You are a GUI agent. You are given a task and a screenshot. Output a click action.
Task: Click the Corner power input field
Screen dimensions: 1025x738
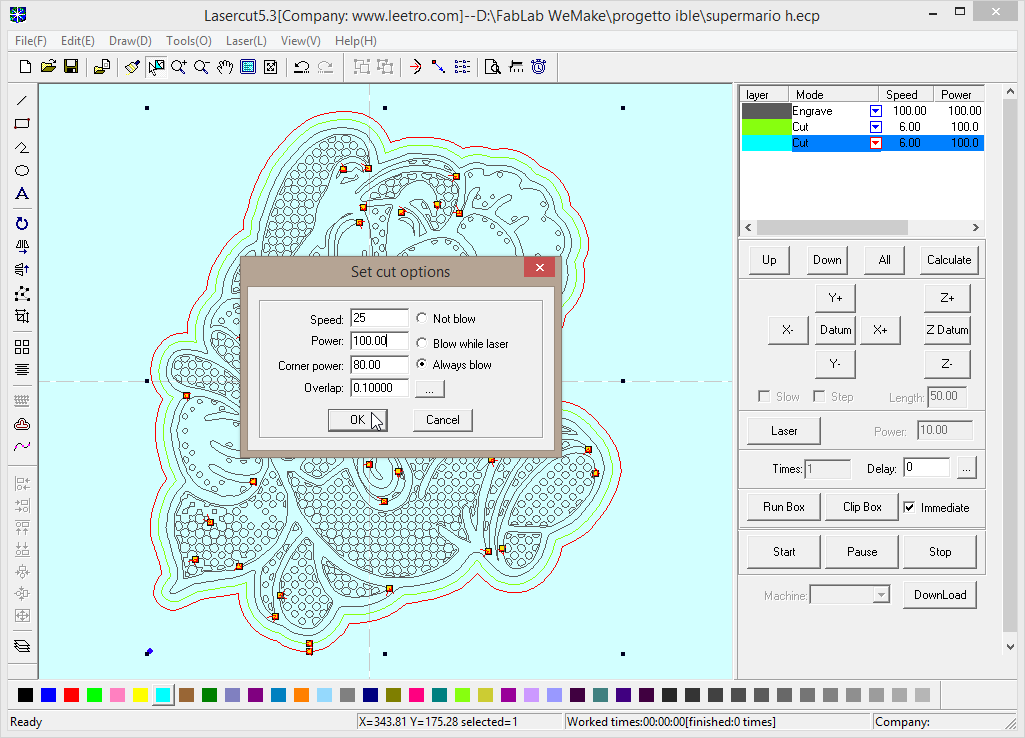(x=379, y=365)
